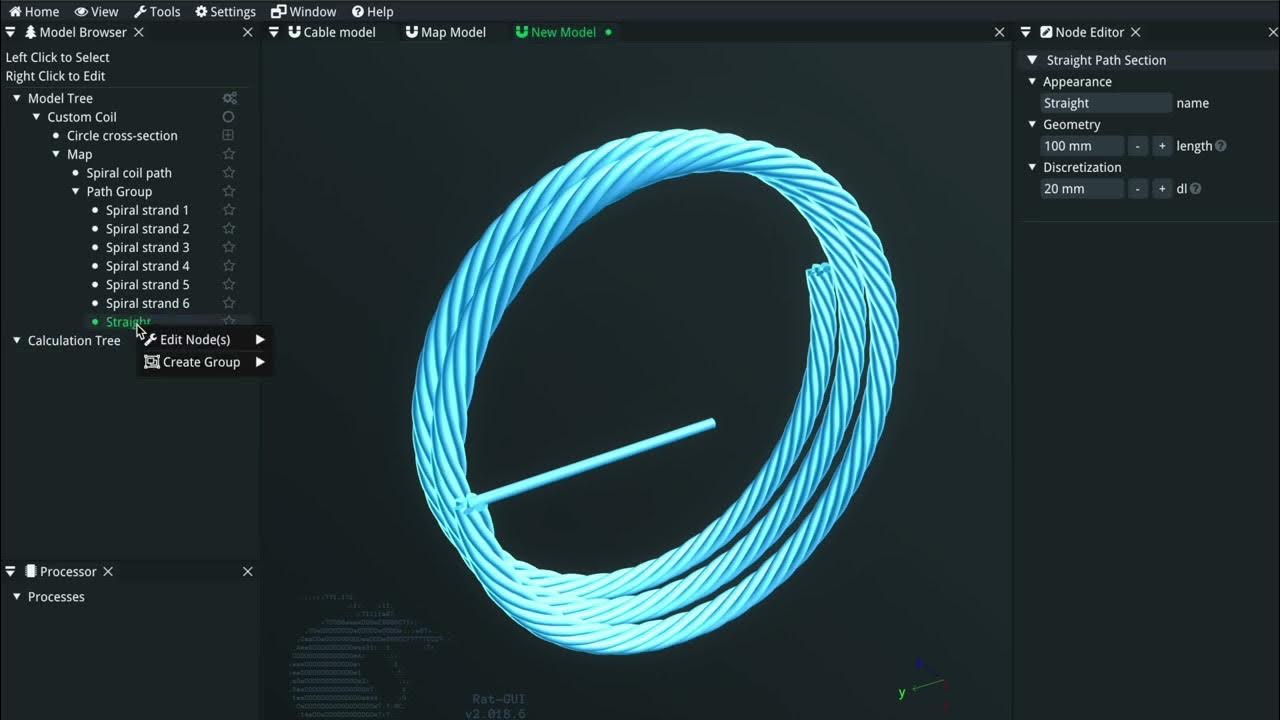The image size is (1280, 720).
Task: Select Spiral coil path node
Action: tap(129, 173)
